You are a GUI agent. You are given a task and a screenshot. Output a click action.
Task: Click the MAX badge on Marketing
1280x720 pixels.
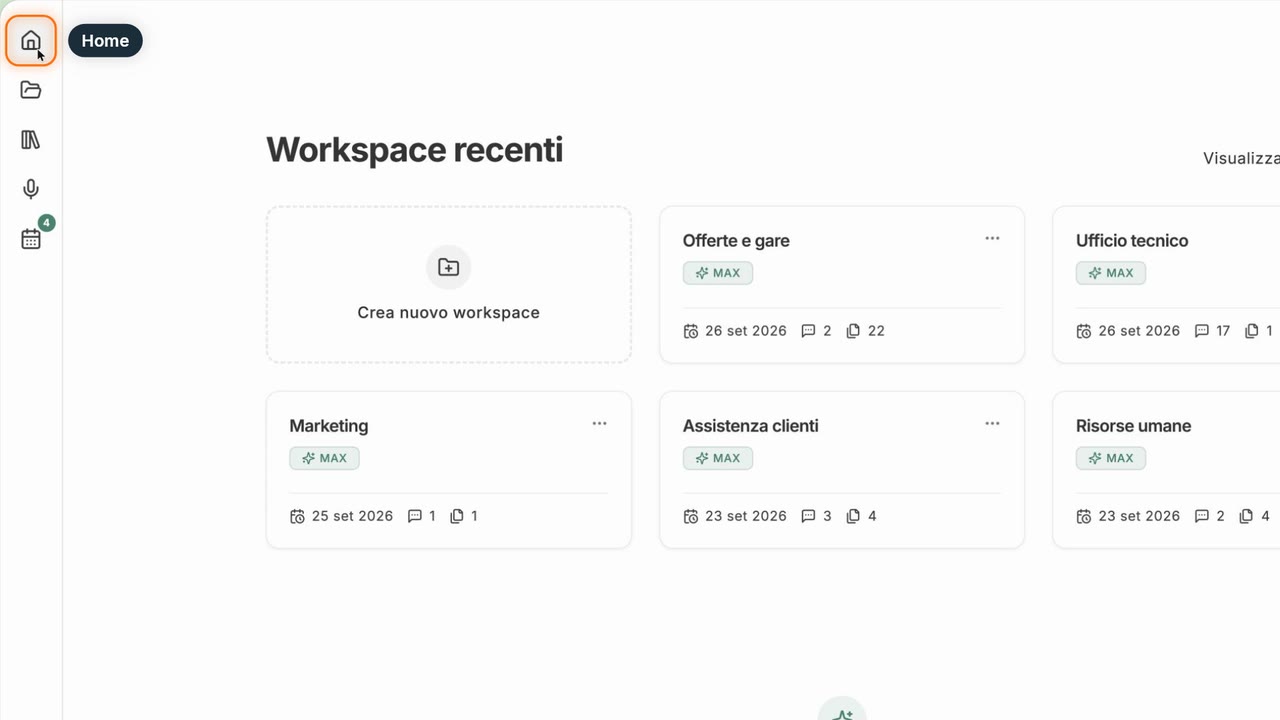(x=324, y=458)
